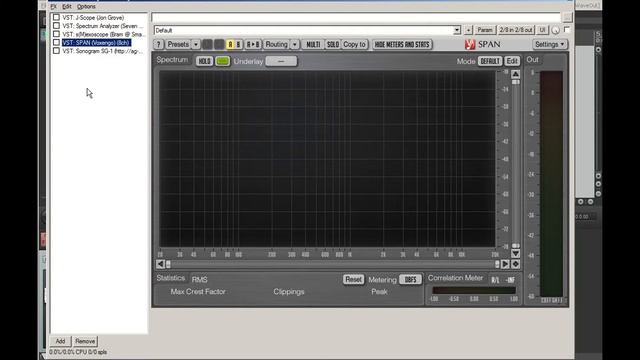The width and height of the screenshot is (640, 360).
Task: Select VST: Spectrum Analyzer (Seven row
Action: (x=103, y=26)
